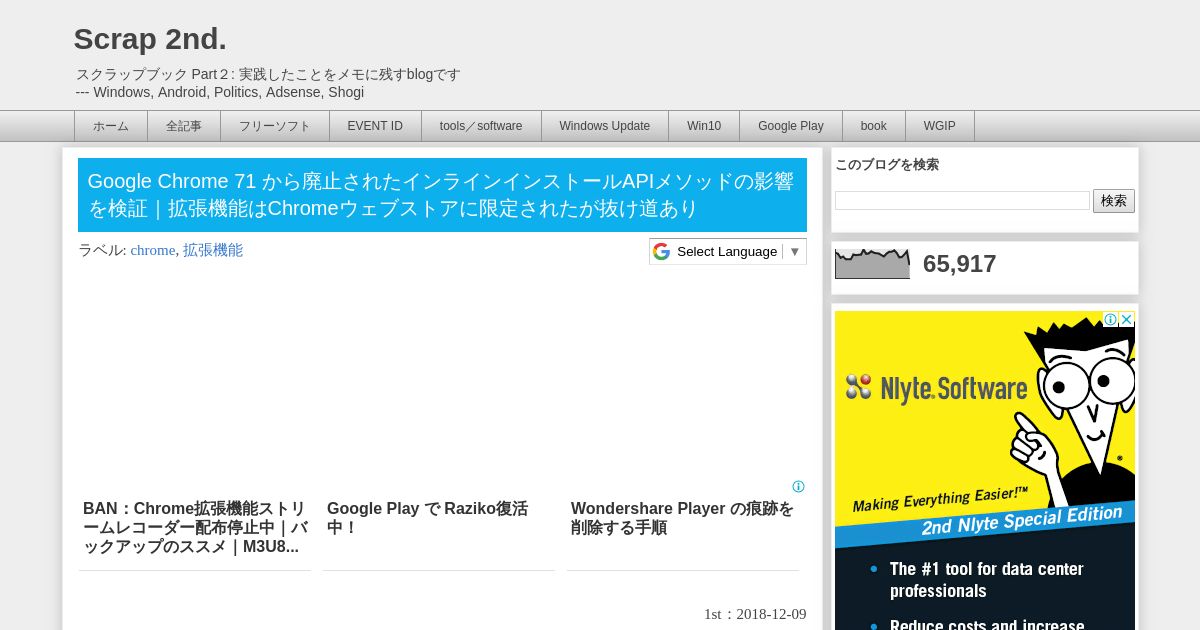Viewport: 1200px width, 630px height.
Task: Go to the Google Play menu item
Action: pyautogui.click(x=791, y=126)
